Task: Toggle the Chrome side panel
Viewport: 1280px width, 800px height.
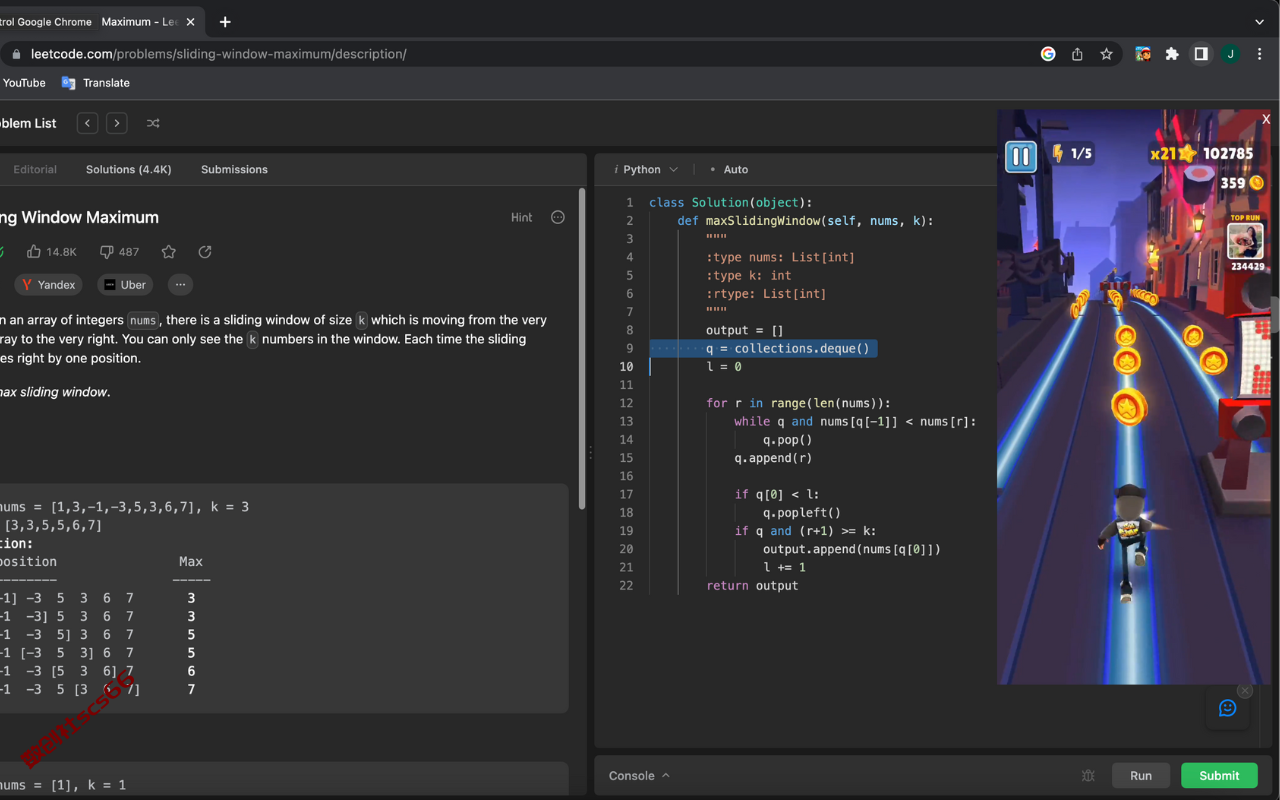Action: tap(1201, 54)
